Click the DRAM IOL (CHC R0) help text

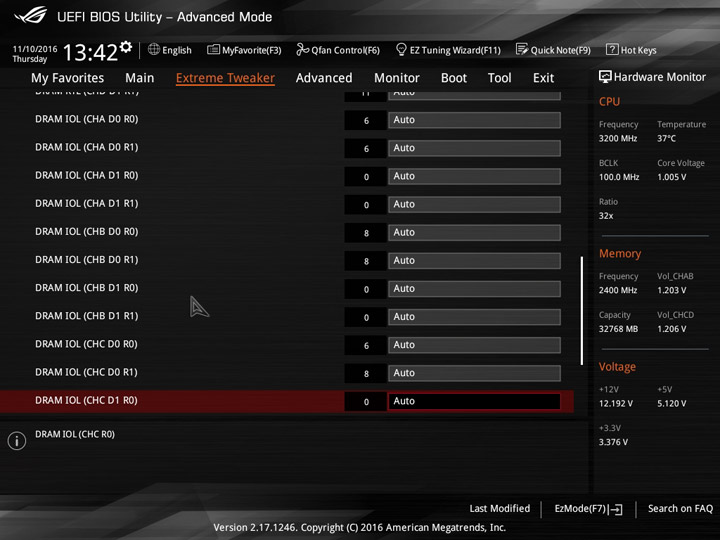coord(75,434)
